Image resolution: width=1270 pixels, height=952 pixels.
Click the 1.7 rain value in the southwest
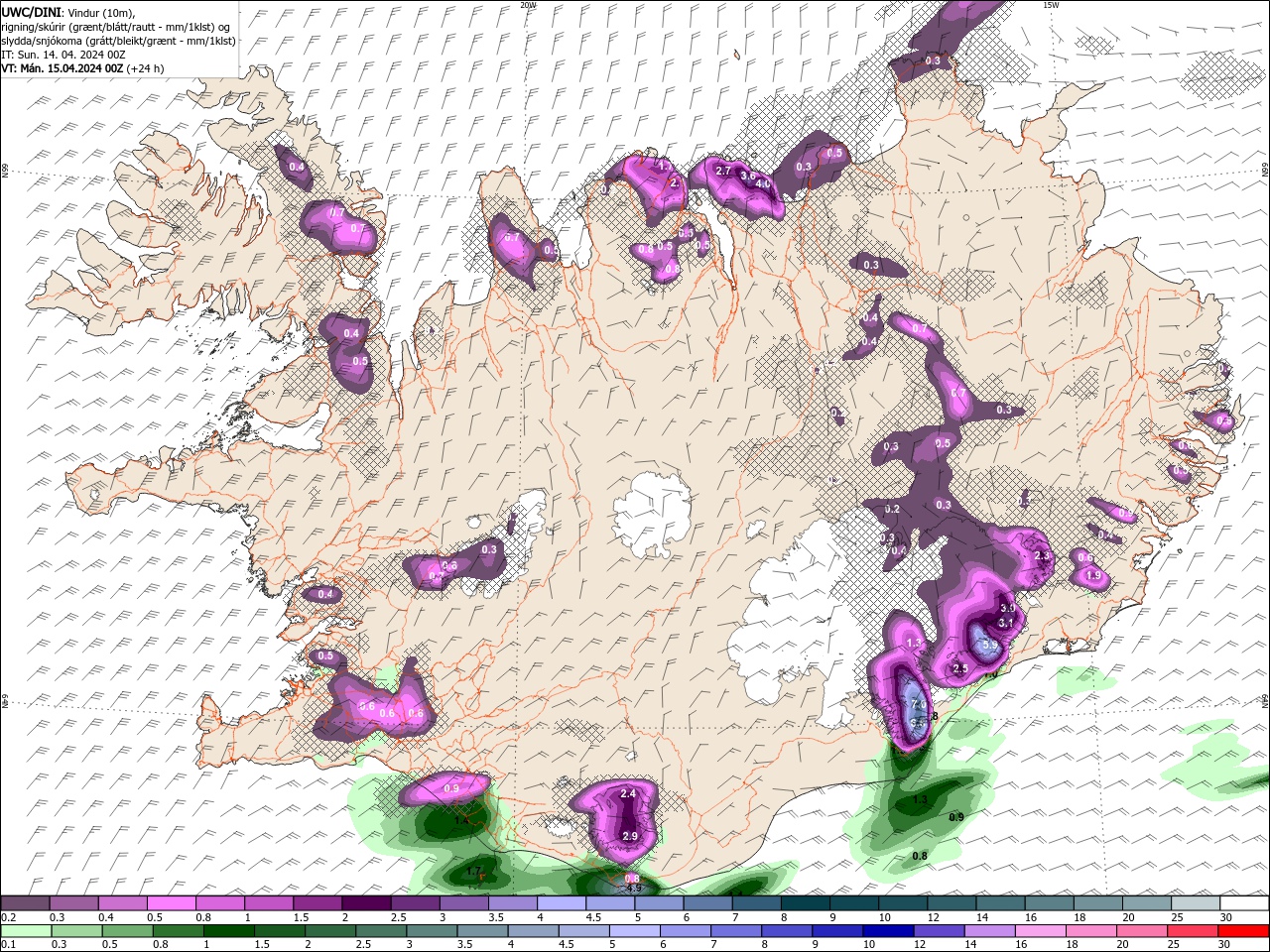click(474, 872)
